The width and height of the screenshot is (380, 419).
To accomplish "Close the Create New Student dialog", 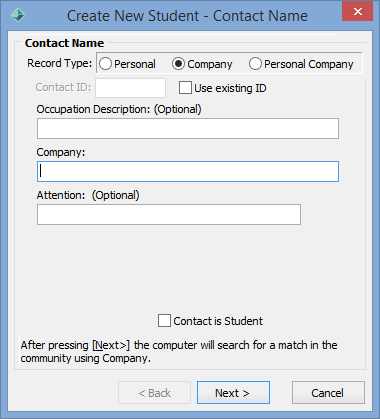I will (358, 12).
